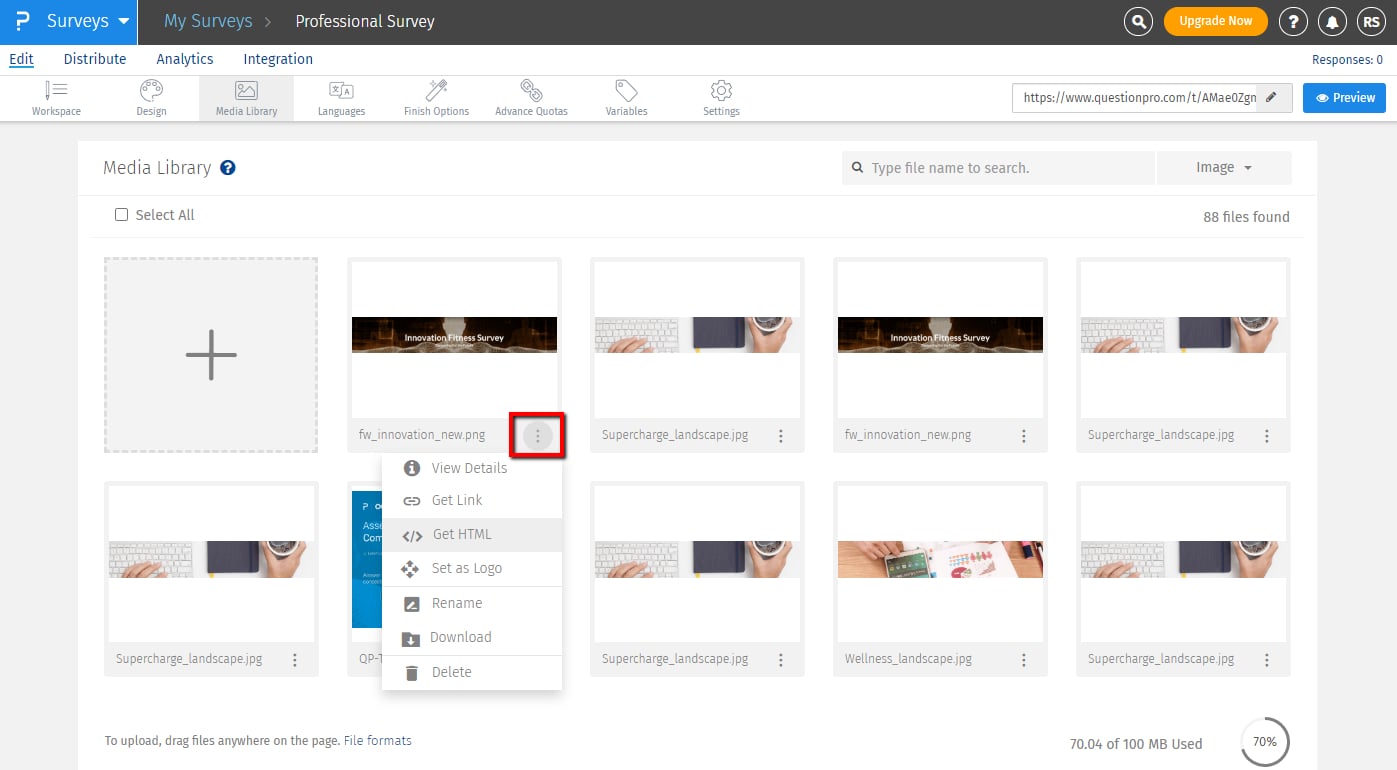Screen dimensions: 1397x770
Task: Open the kebab menu on Wellness_landscape.jpg
Action: [1023, 659]
